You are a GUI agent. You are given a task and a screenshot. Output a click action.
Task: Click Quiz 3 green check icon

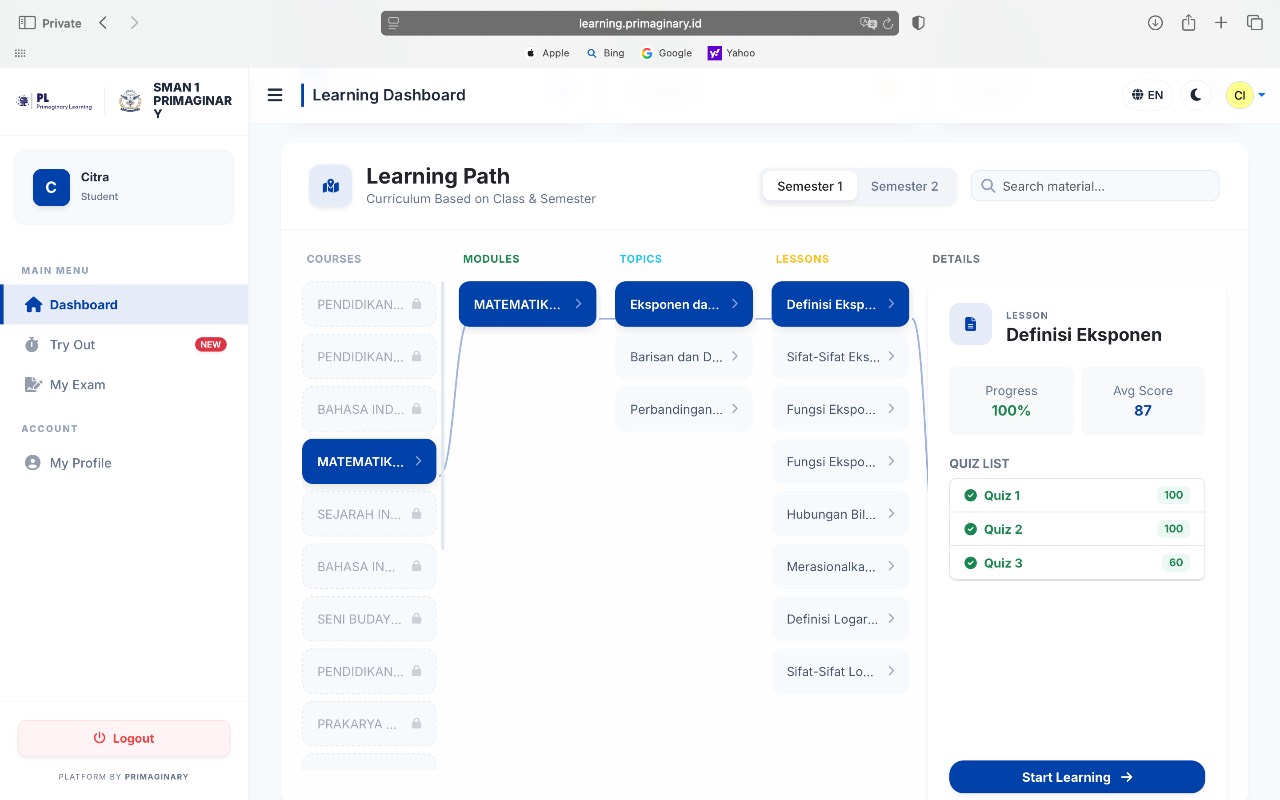(970, 563)
